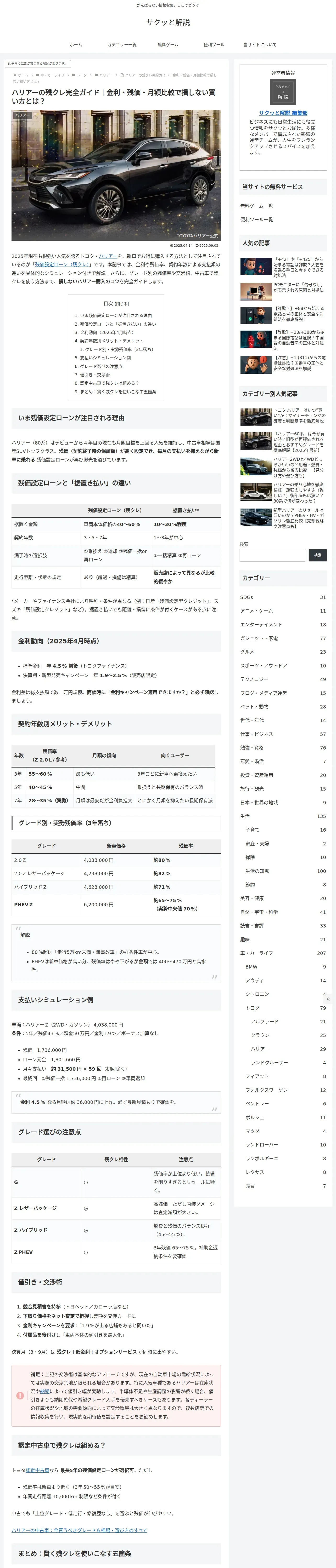Focus the sidebar search input field
This screenshot has width=336, height=1568.
(273, 555)
